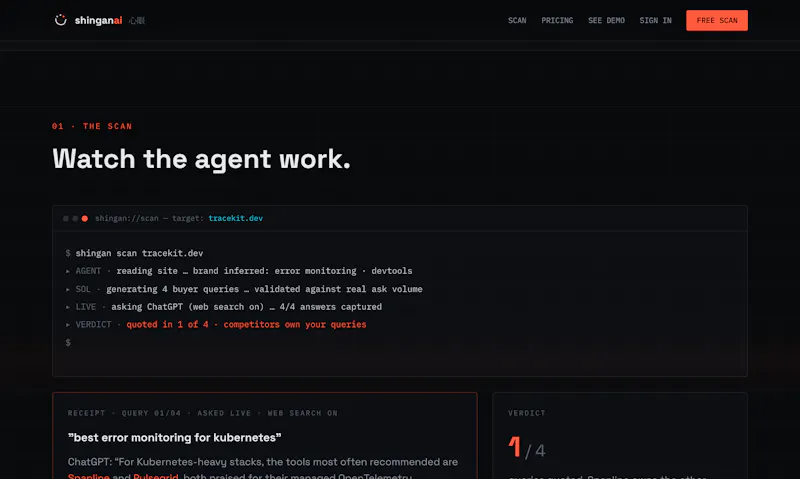Click the LIVE asking ChatGPT log line
The image size is (800, 479).
pyautogui.click(x=223, y=307)
